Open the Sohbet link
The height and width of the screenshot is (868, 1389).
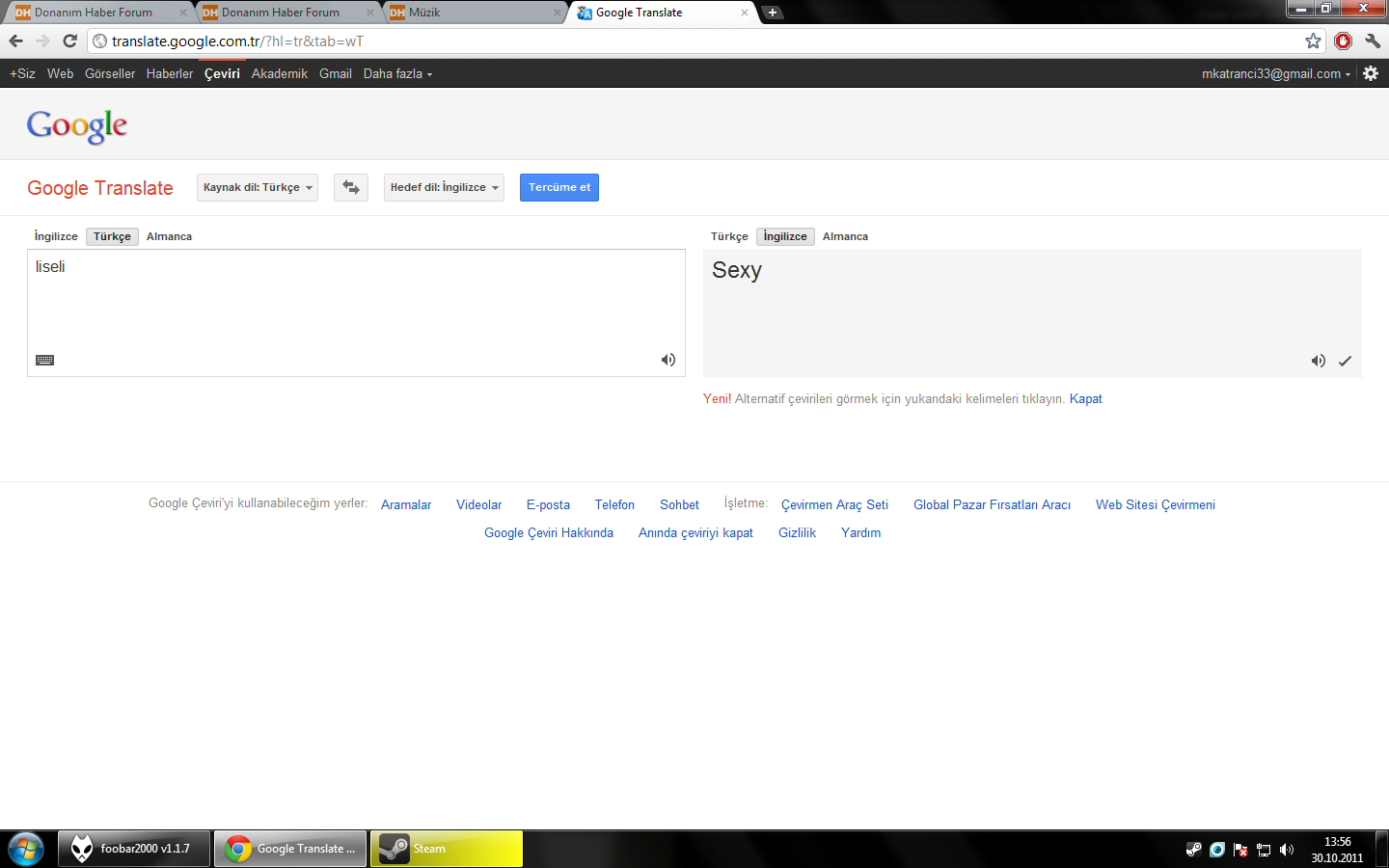[x=679, y=504]
